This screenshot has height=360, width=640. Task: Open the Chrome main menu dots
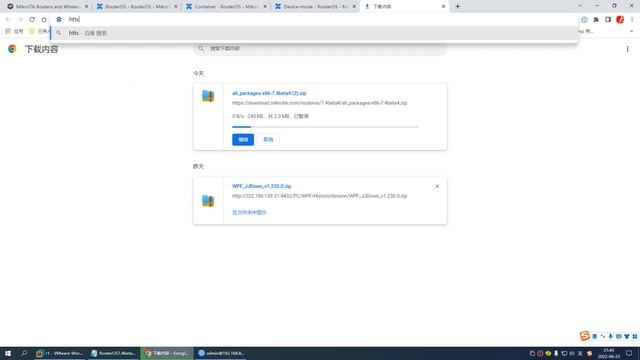click(x=632, y=19)
